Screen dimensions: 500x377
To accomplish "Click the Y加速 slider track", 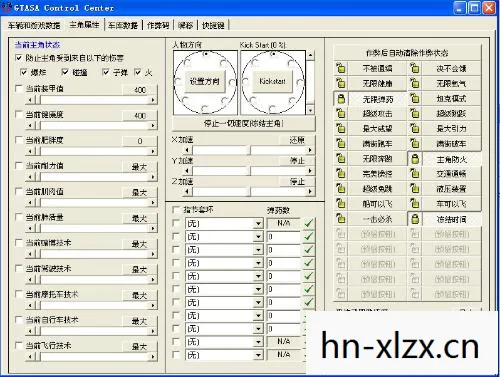I will point(248,171).
